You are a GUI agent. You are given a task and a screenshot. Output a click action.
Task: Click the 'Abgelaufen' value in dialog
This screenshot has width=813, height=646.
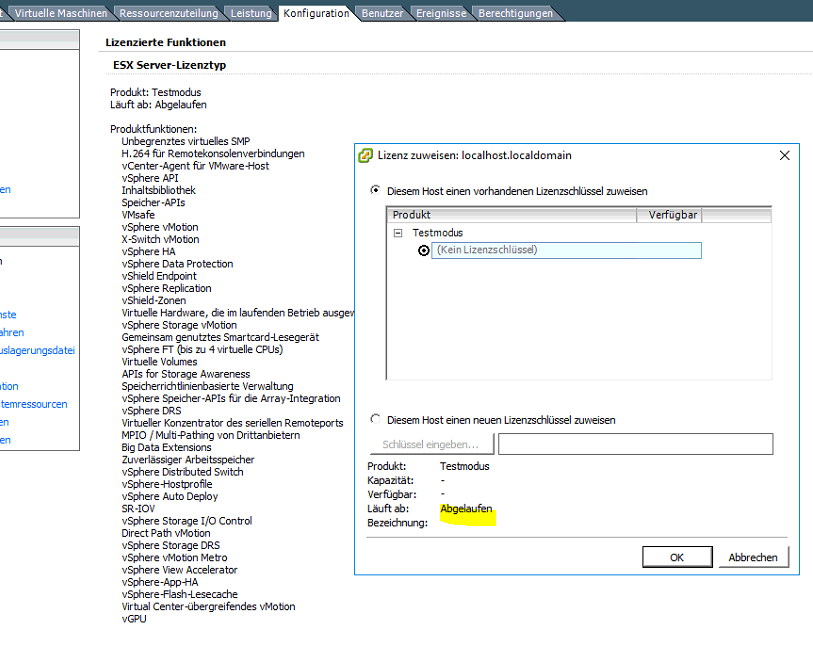[x=466, y=509]
